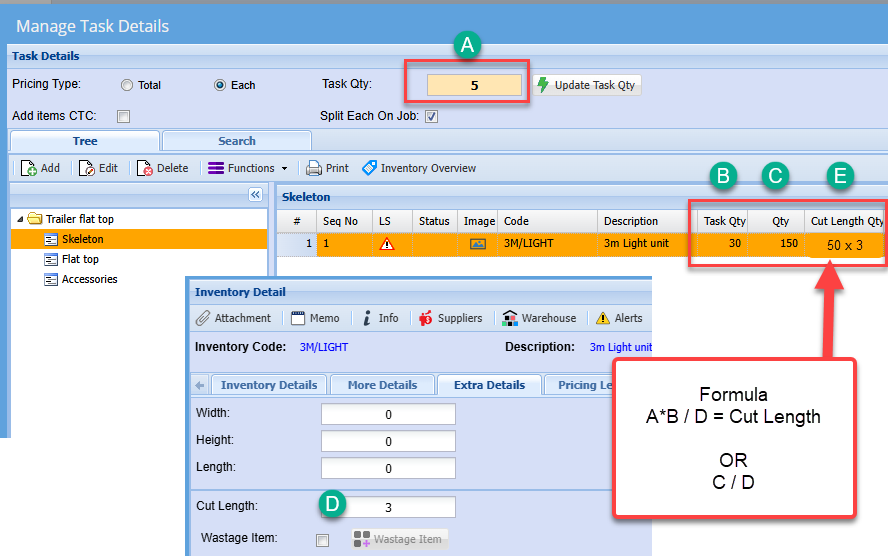Click the Image column header
The width and height of the screenshot is (888, 556).
[x=479, y=221]
